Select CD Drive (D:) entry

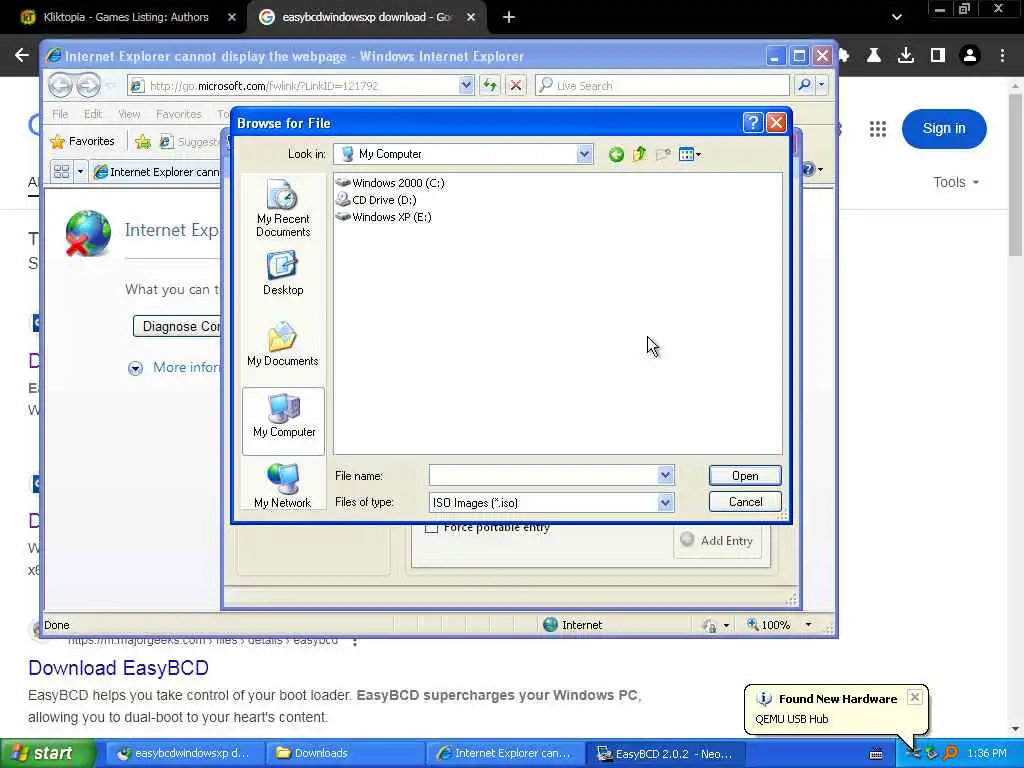(376, 200)
